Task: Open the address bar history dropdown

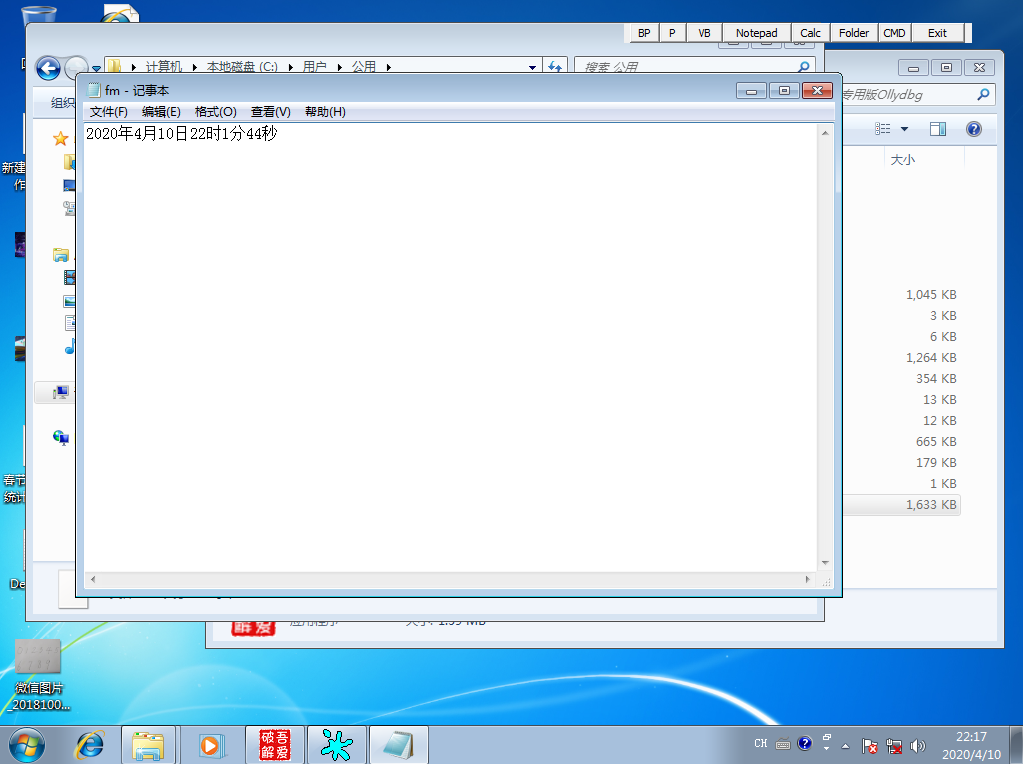Action: (532, 67)
